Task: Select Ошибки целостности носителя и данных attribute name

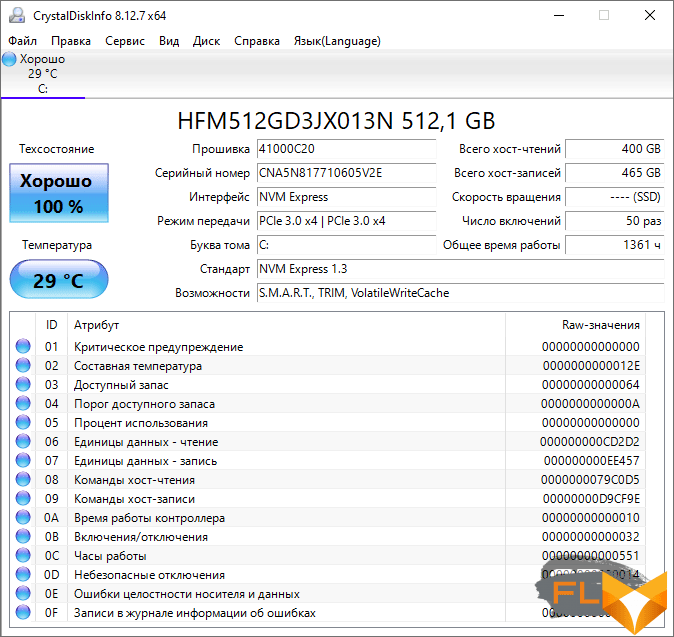Action: point(187,594)
